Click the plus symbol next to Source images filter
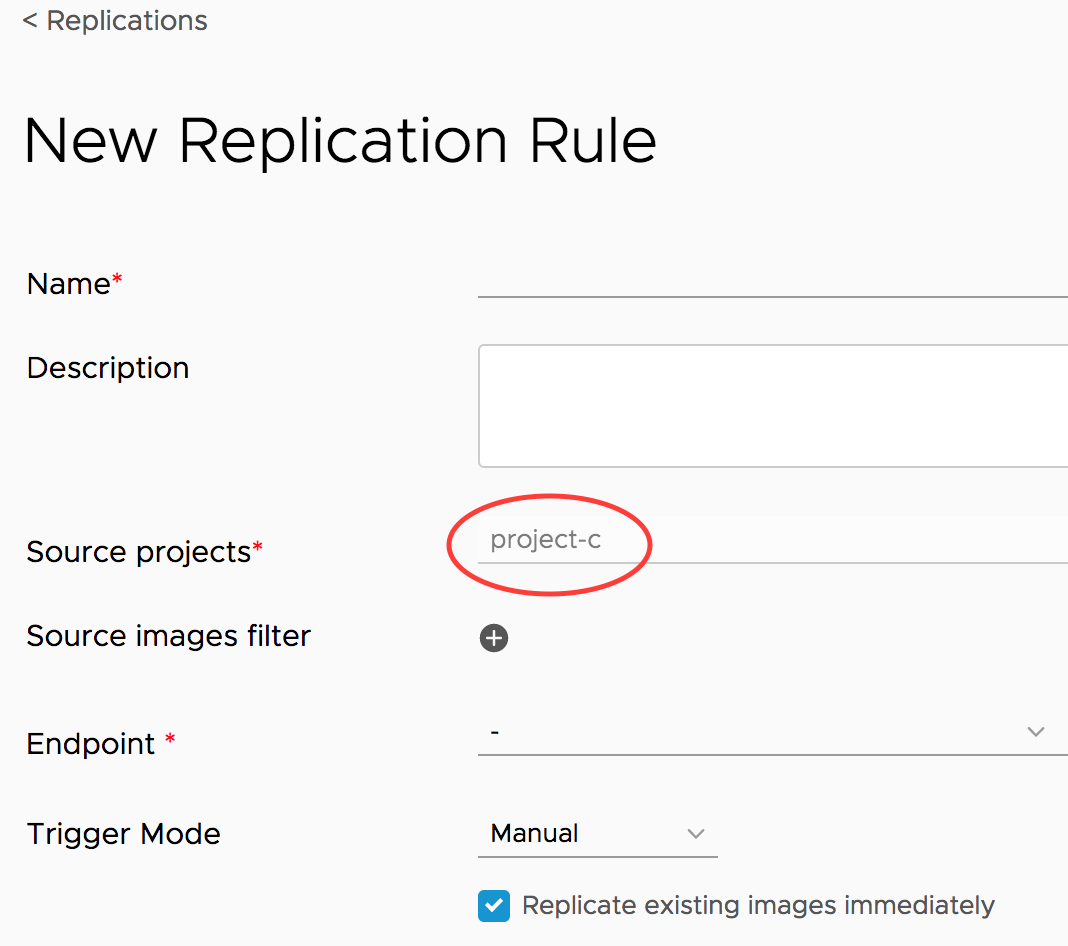 (494, 638)
